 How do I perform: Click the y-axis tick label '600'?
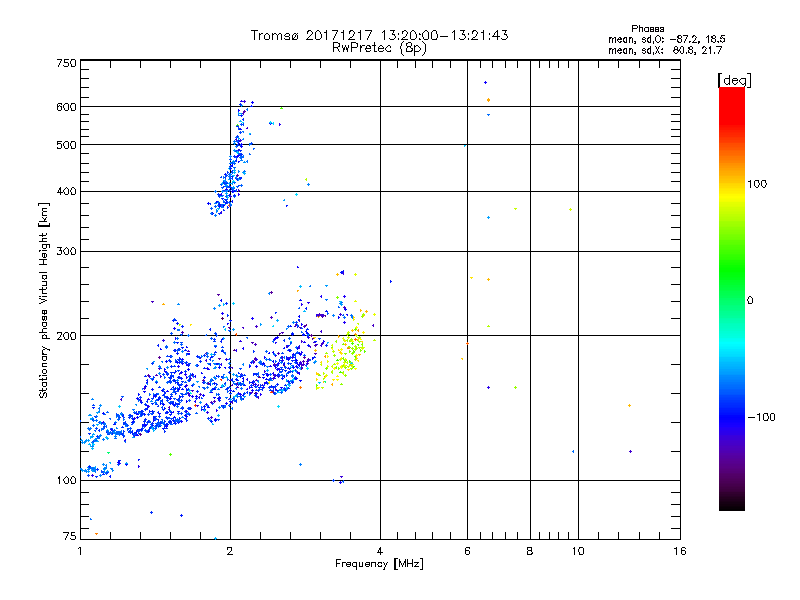pos(66,107)
